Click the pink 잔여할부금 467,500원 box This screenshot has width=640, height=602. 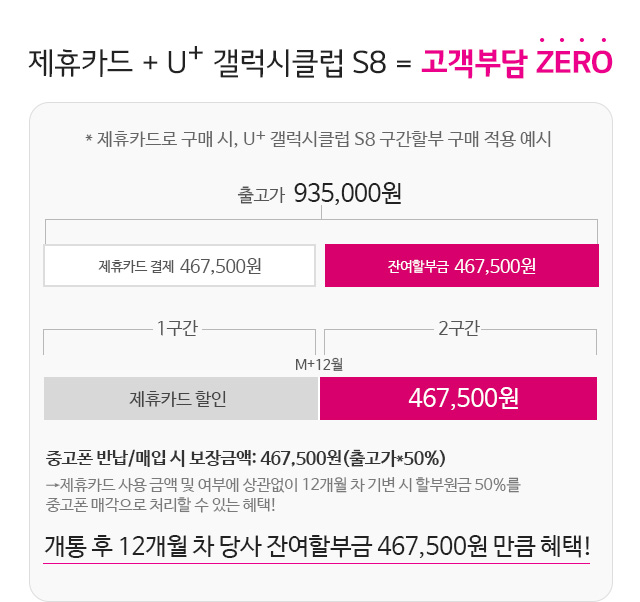[462, 266]
